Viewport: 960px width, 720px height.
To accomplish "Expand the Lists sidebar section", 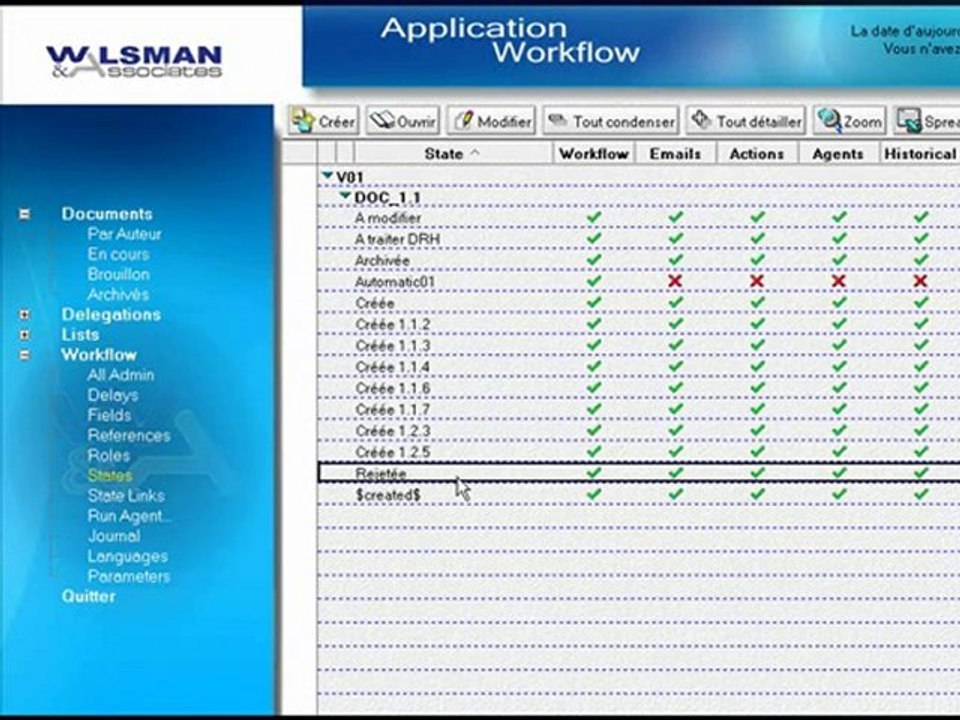I will pos(24,335).
